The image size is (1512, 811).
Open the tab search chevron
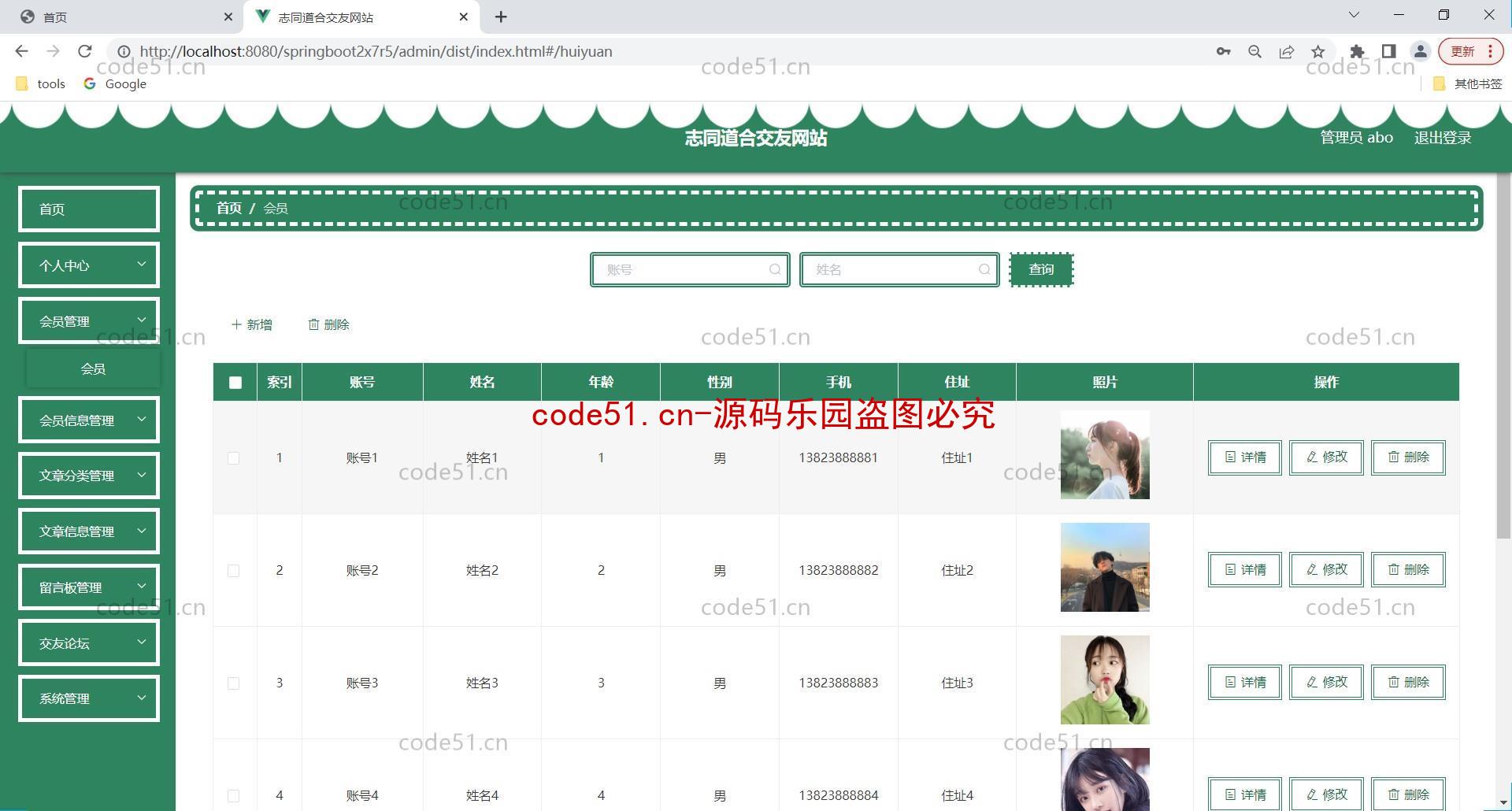(1354, 15)
